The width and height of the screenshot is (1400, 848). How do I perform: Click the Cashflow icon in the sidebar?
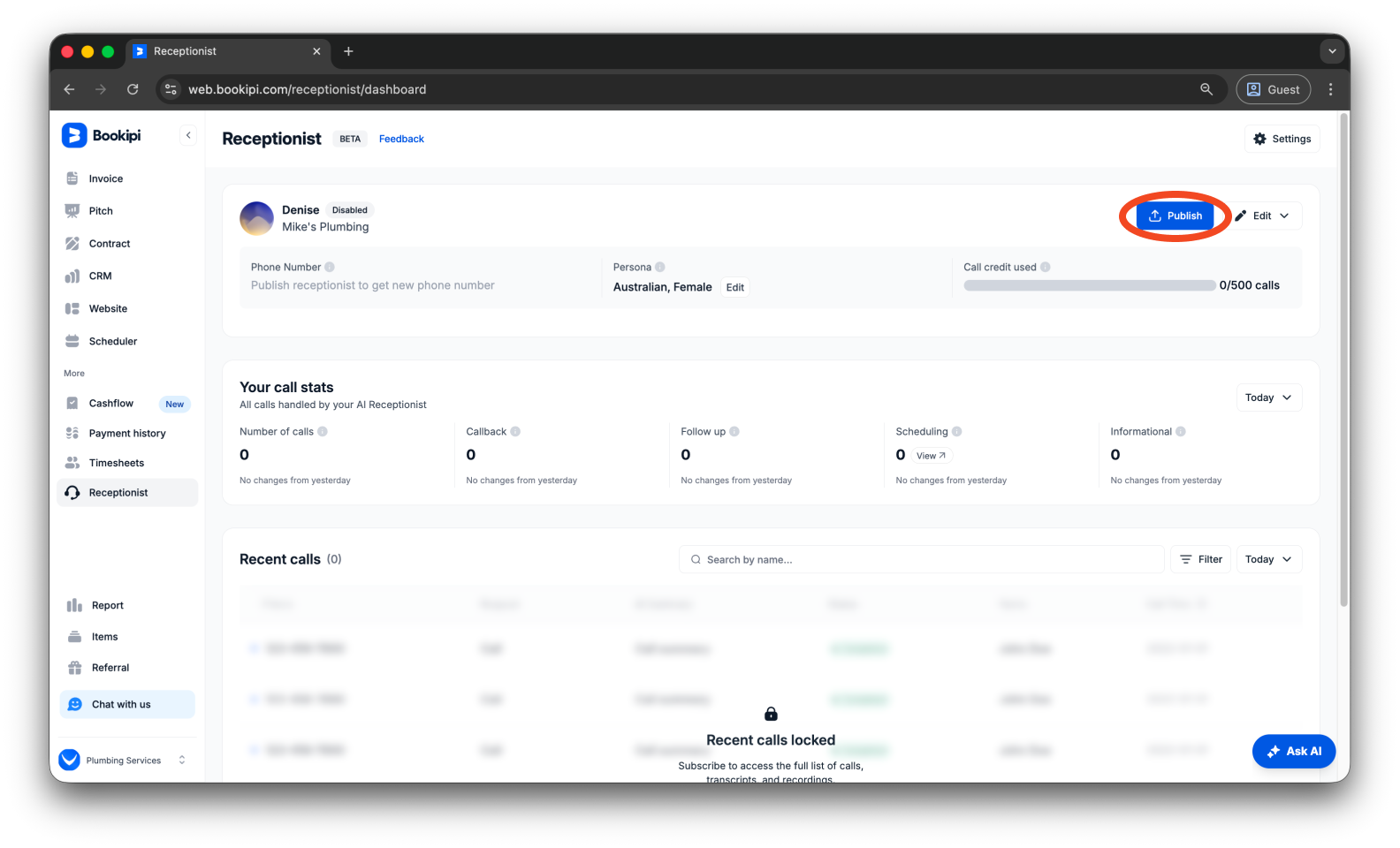pos(72,404)
